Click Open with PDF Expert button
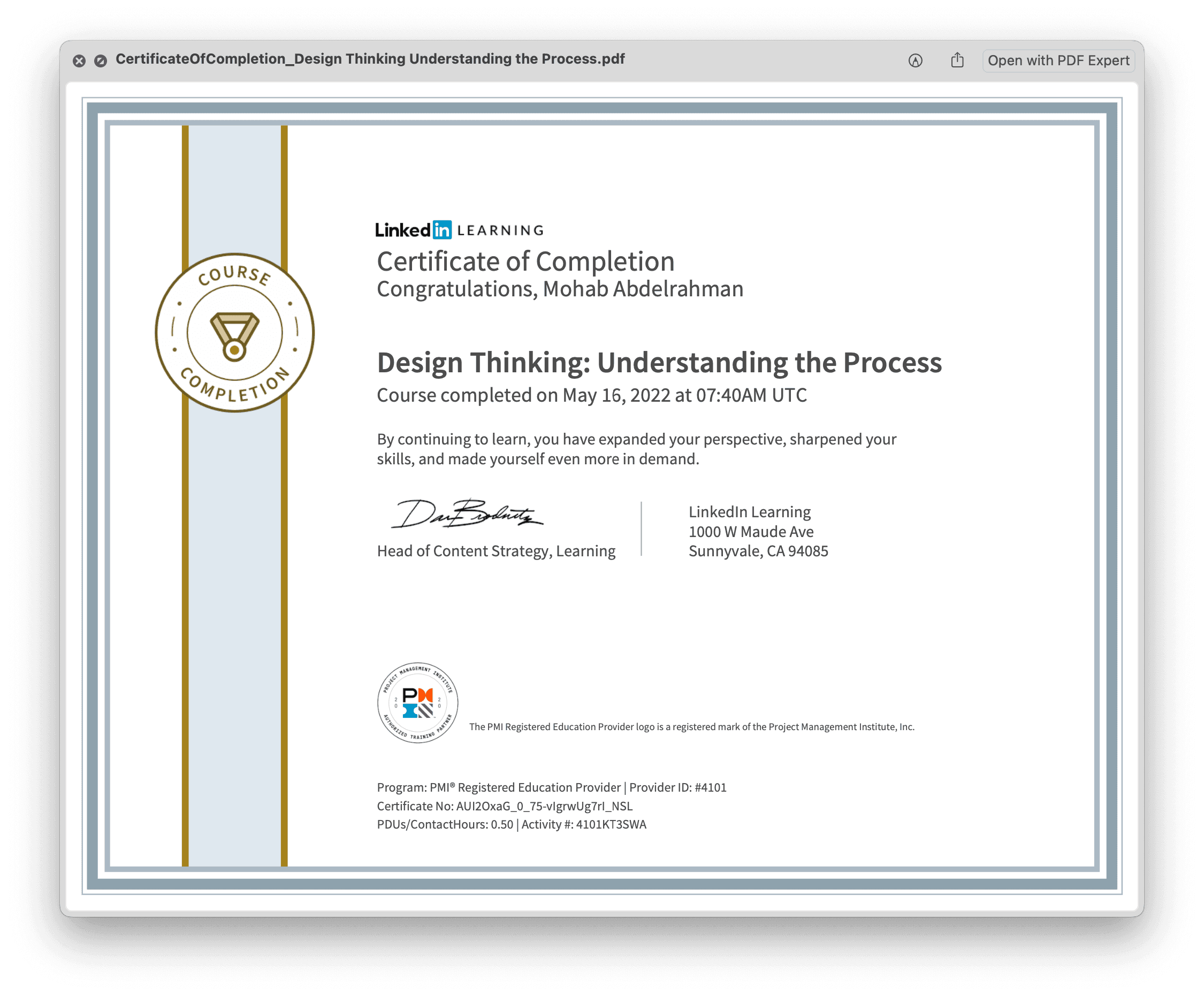The height and width of the screenshot is (996, 1204). point(1058,60)
